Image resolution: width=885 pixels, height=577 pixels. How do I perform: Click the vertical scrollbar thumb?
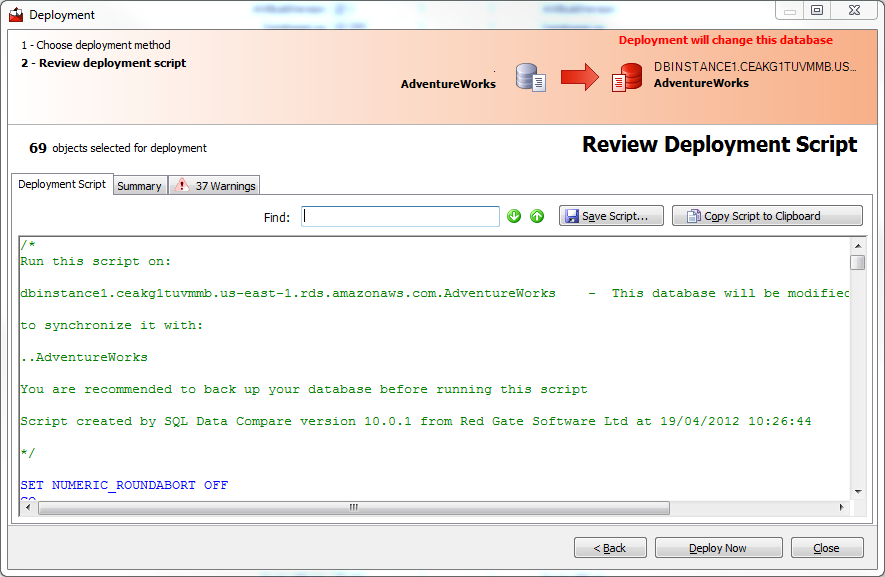(858, 263)
